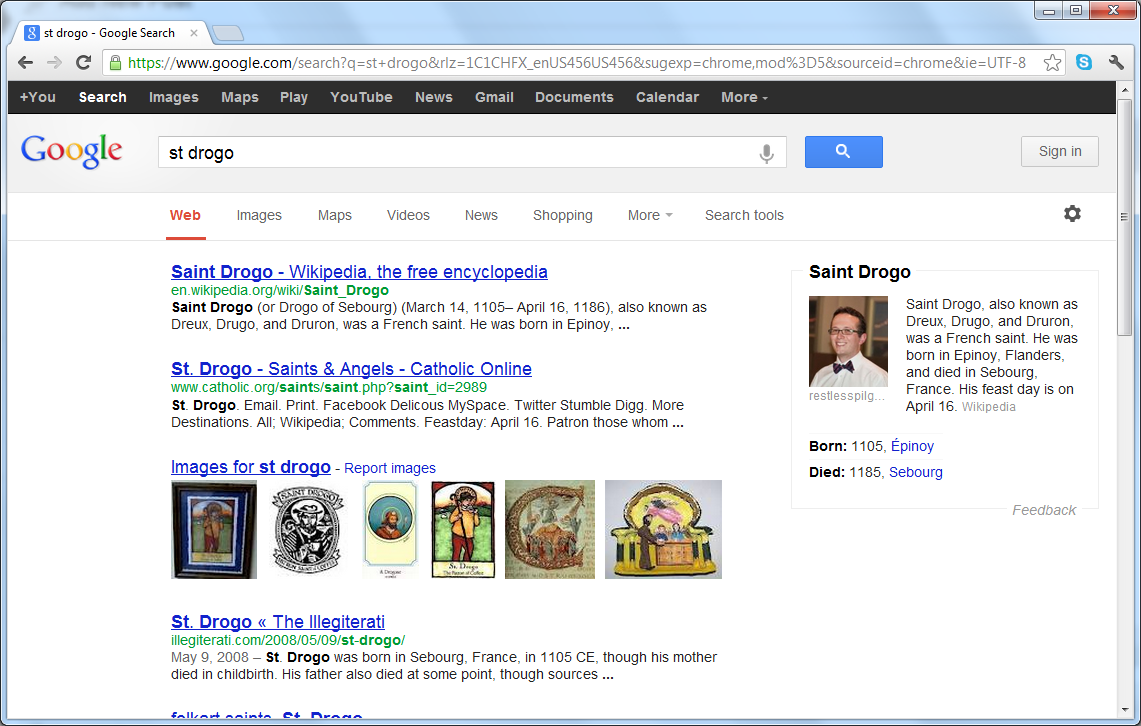Viewport: 1141px width, 726px height.
Task: Open the search settings gear
Action: click(x=1072, y=214)
